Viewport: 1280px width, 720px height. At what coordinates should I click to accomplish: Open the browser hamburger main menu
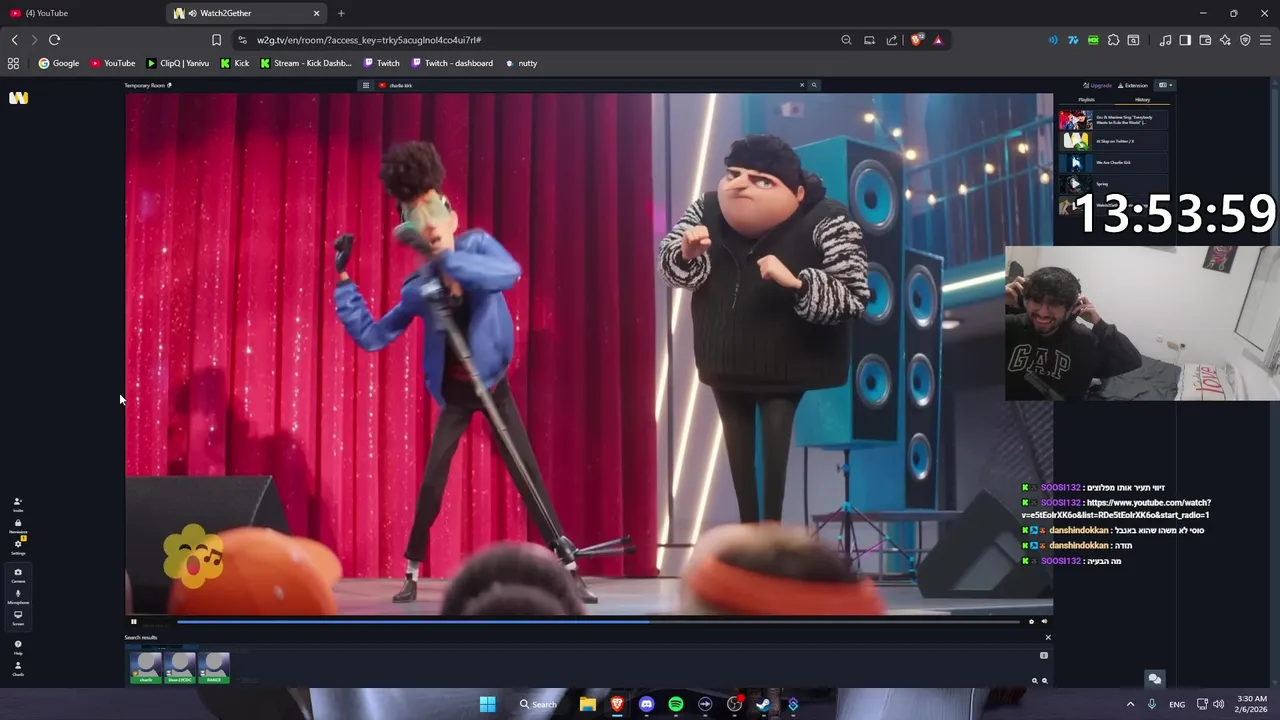click(x=1265, y=40)
